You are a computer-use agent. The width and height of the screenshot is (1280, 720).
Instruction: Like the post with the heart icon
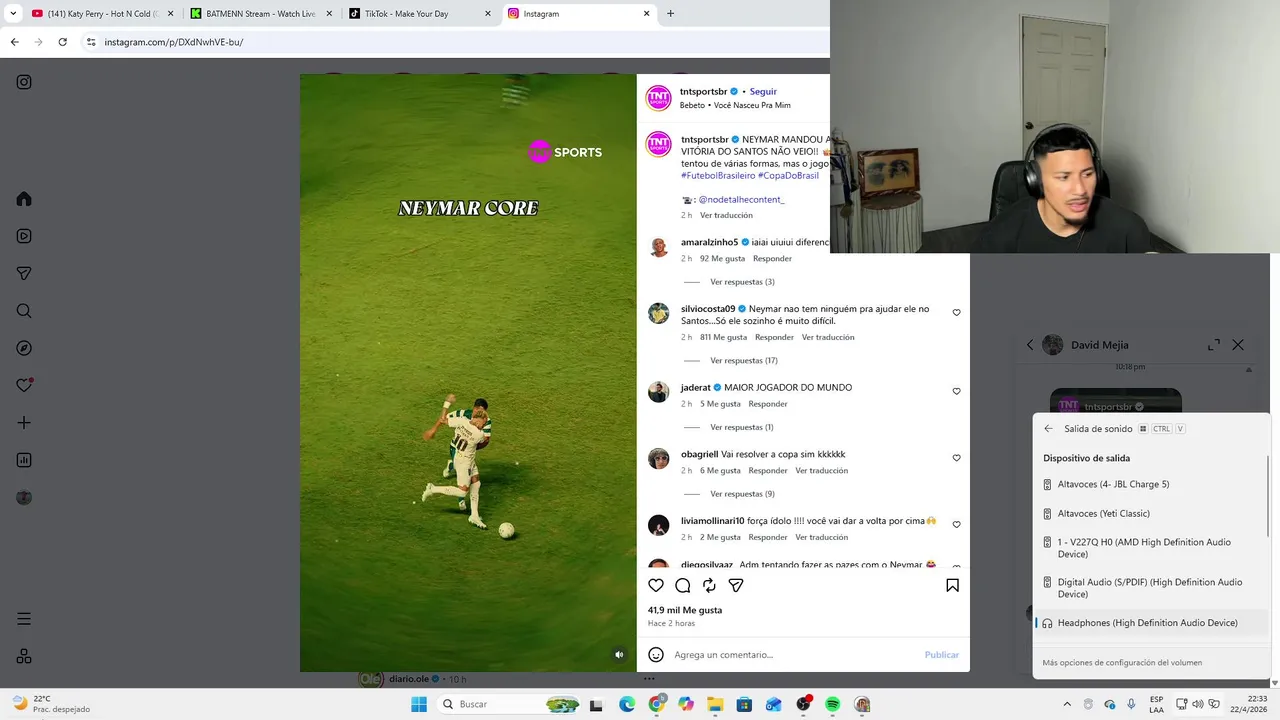point(656,585)
